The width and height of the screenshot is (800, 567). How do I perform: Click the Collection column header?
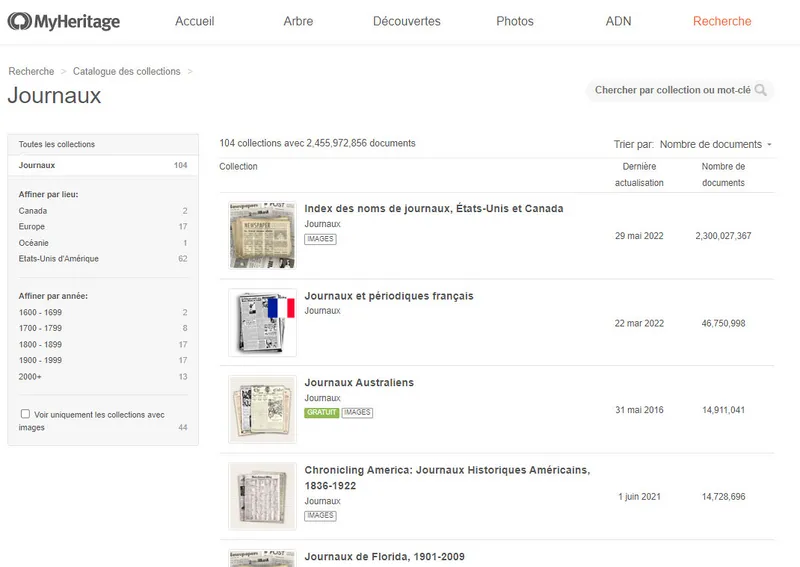tap(238, 166)
